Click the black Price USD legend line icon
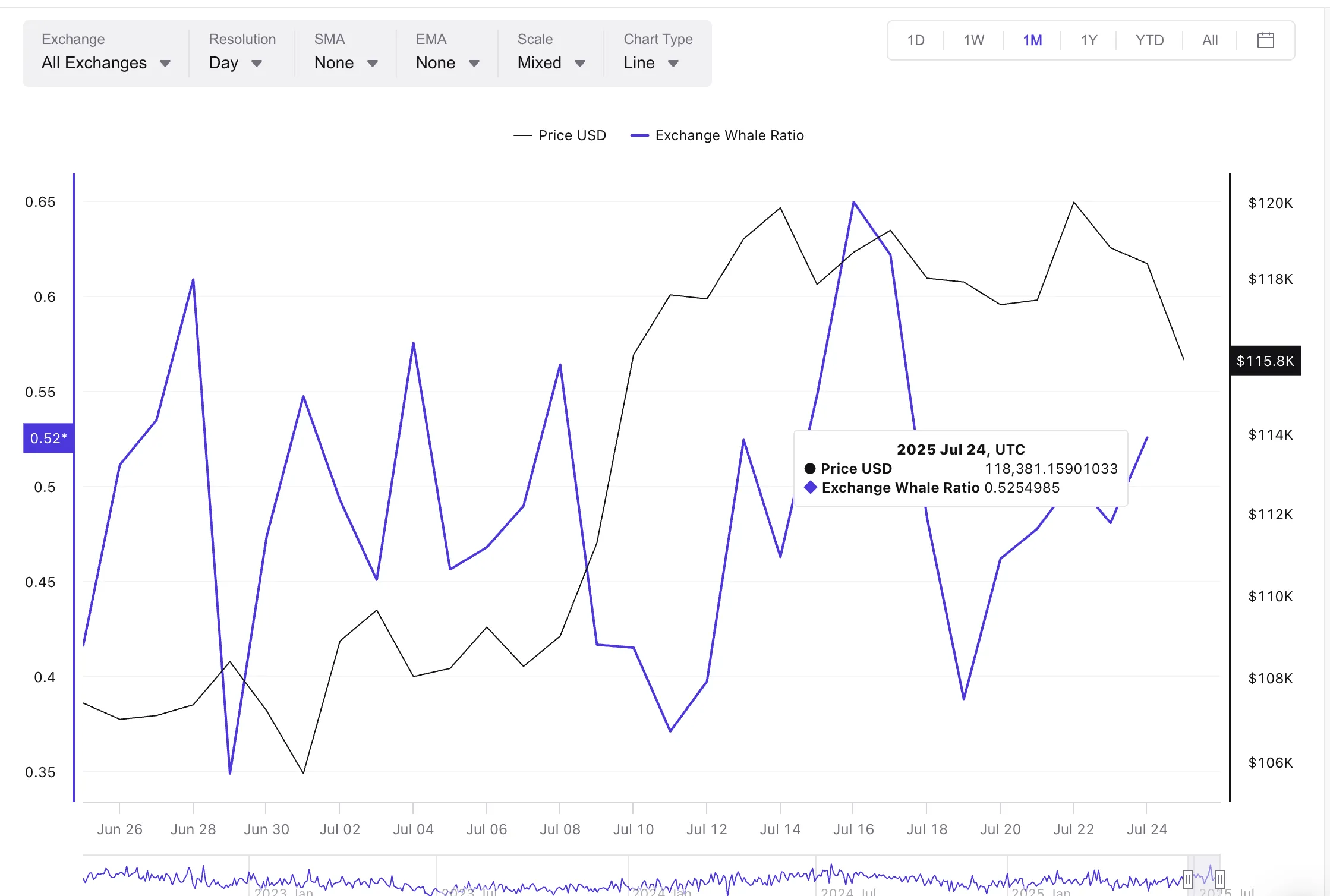 click(x=523, y=135)
